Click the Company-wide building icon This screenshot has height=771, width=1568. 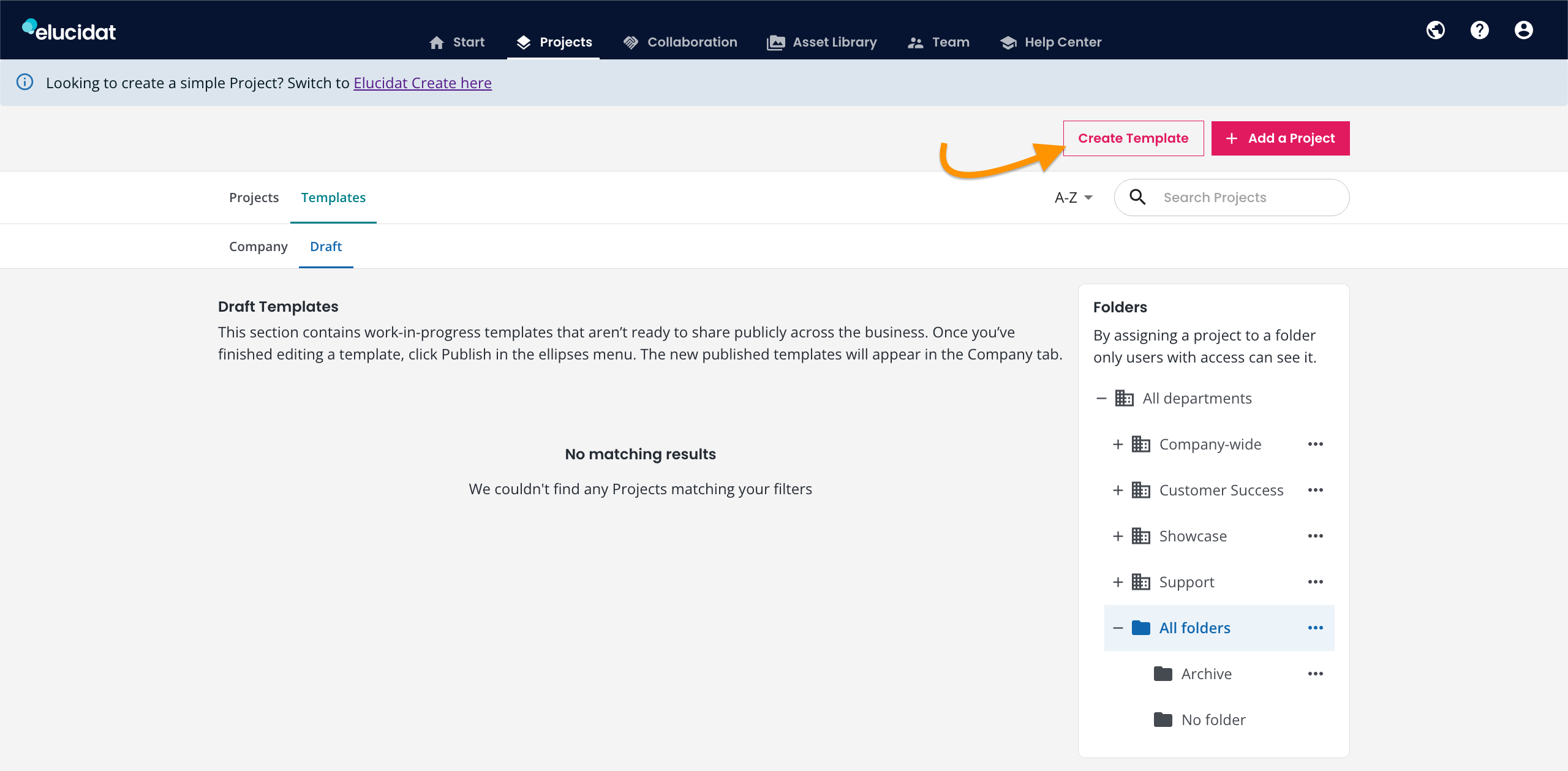click(1140, 444)
